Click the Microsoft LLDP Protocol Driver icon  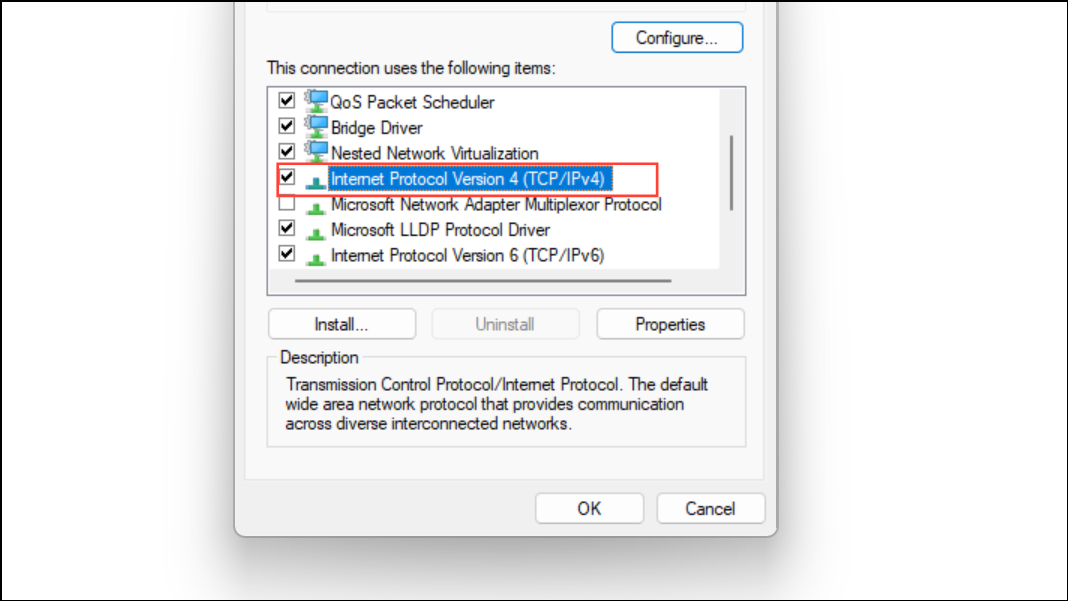click(315, 229)
